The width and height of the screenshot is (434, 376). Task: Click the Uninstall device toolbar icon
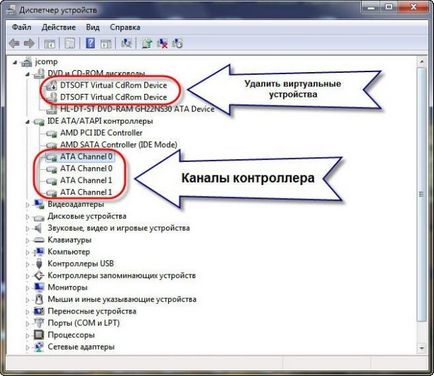[x=162, y=43]
